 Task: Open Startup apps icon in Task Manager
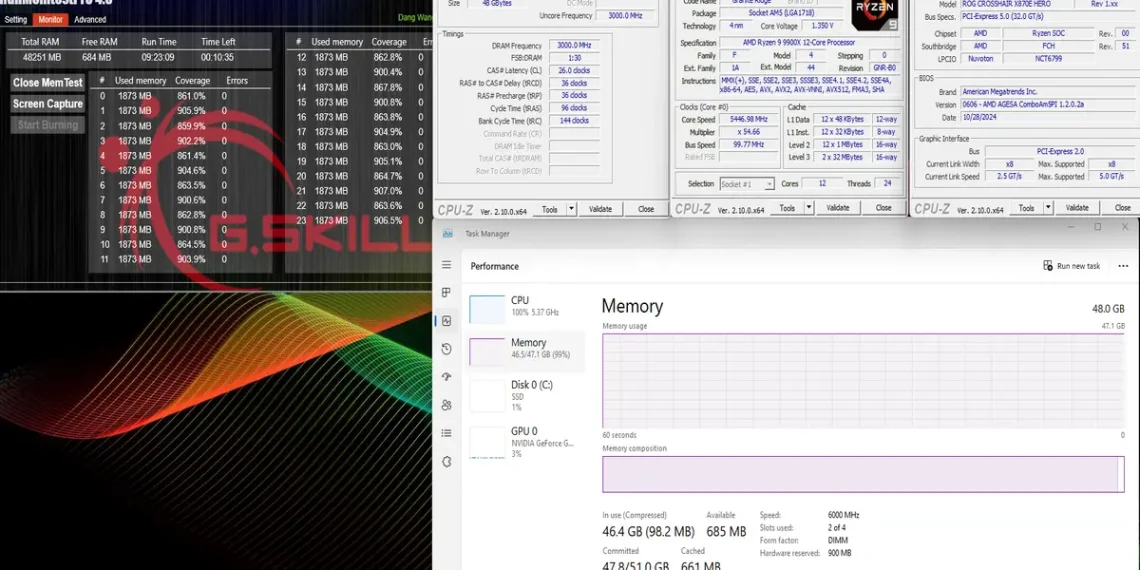(446, 377)
